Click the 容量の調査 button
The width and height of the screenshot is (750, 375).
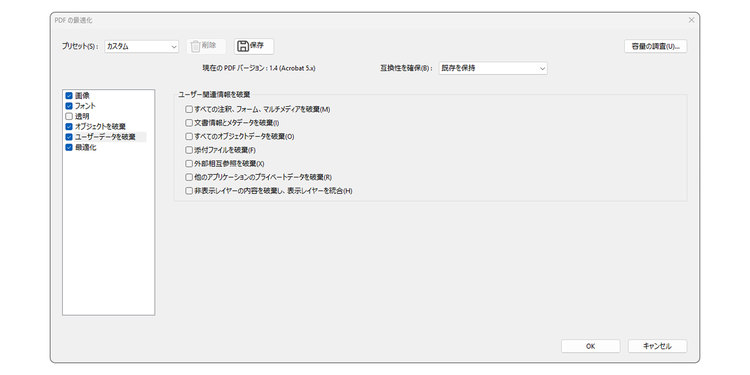click(655, 46)
